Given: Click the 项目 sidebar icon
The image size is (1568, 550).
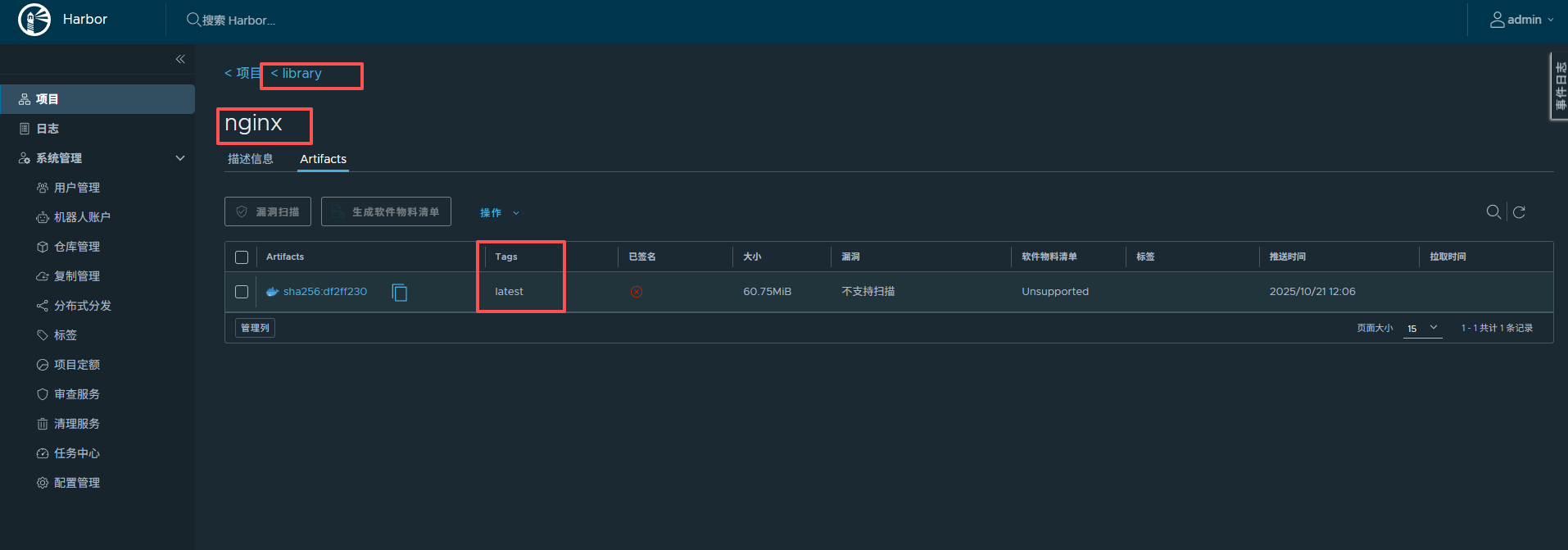Looking at the screenshot, I should point(25,99).
